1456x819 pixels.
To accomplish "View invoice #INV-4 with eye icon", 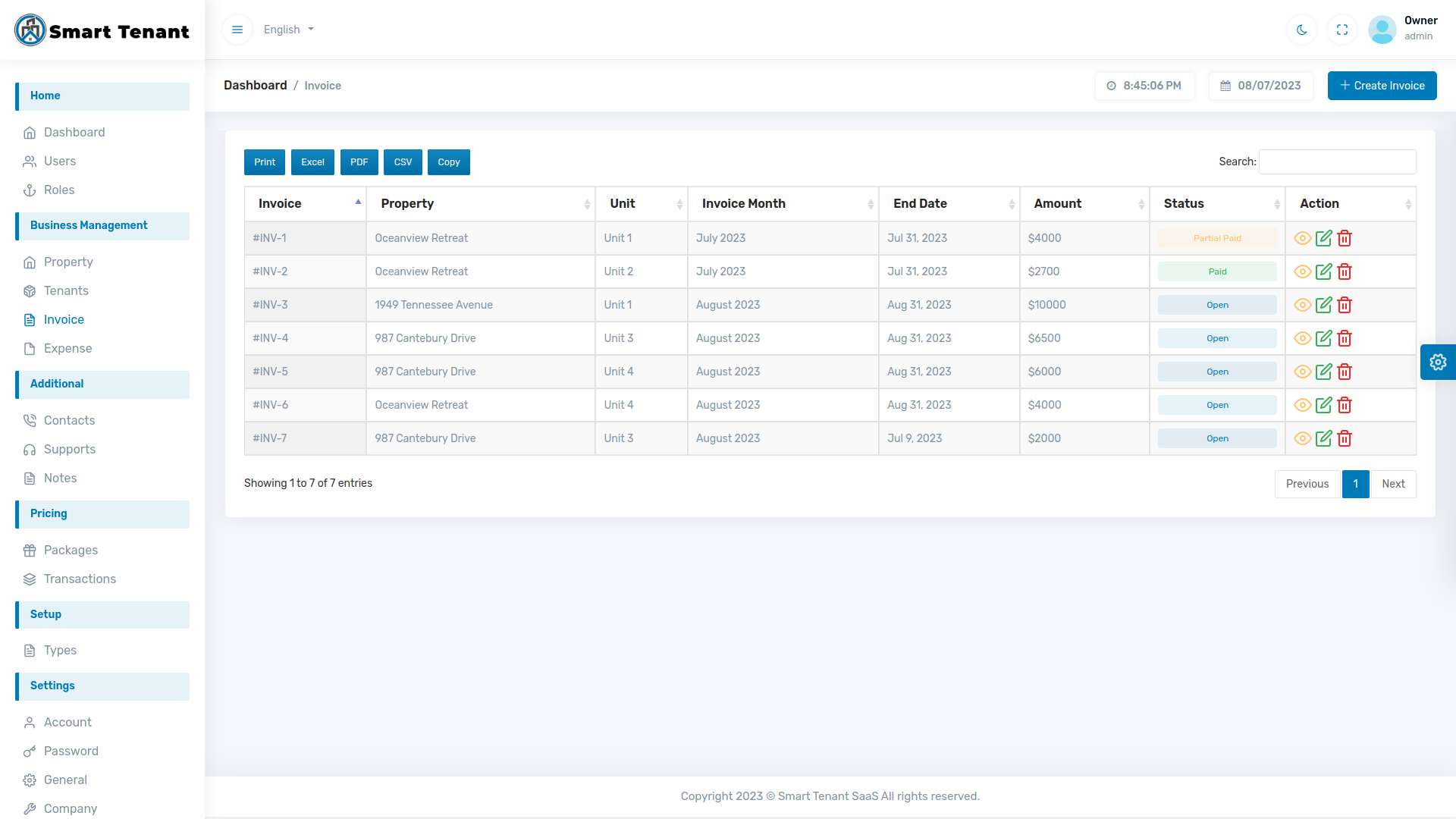I will pos(1302,338).
